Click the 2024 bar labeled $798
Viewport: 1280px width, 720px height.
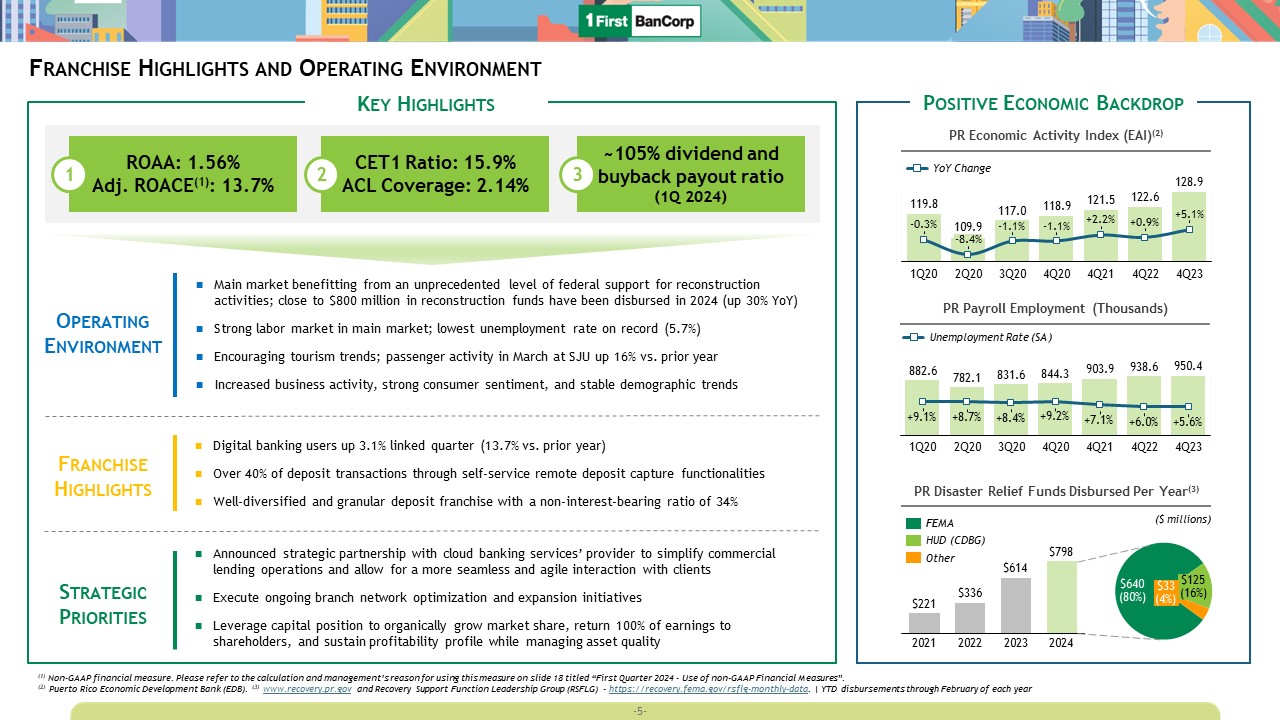1062,596
